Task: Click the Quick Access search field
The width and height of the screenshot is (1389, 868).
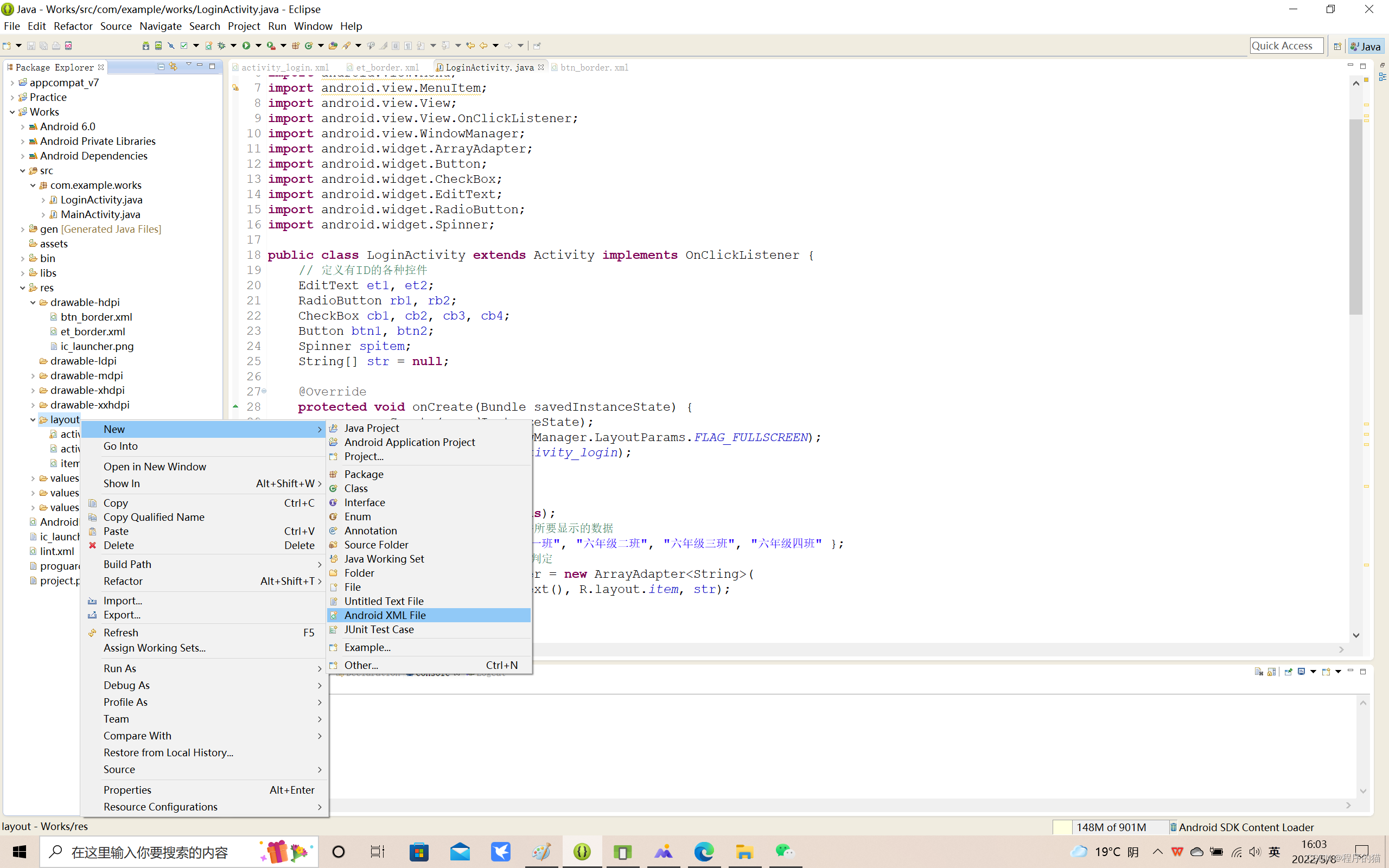Action: pyautogui.click(x=1286, y=46)
